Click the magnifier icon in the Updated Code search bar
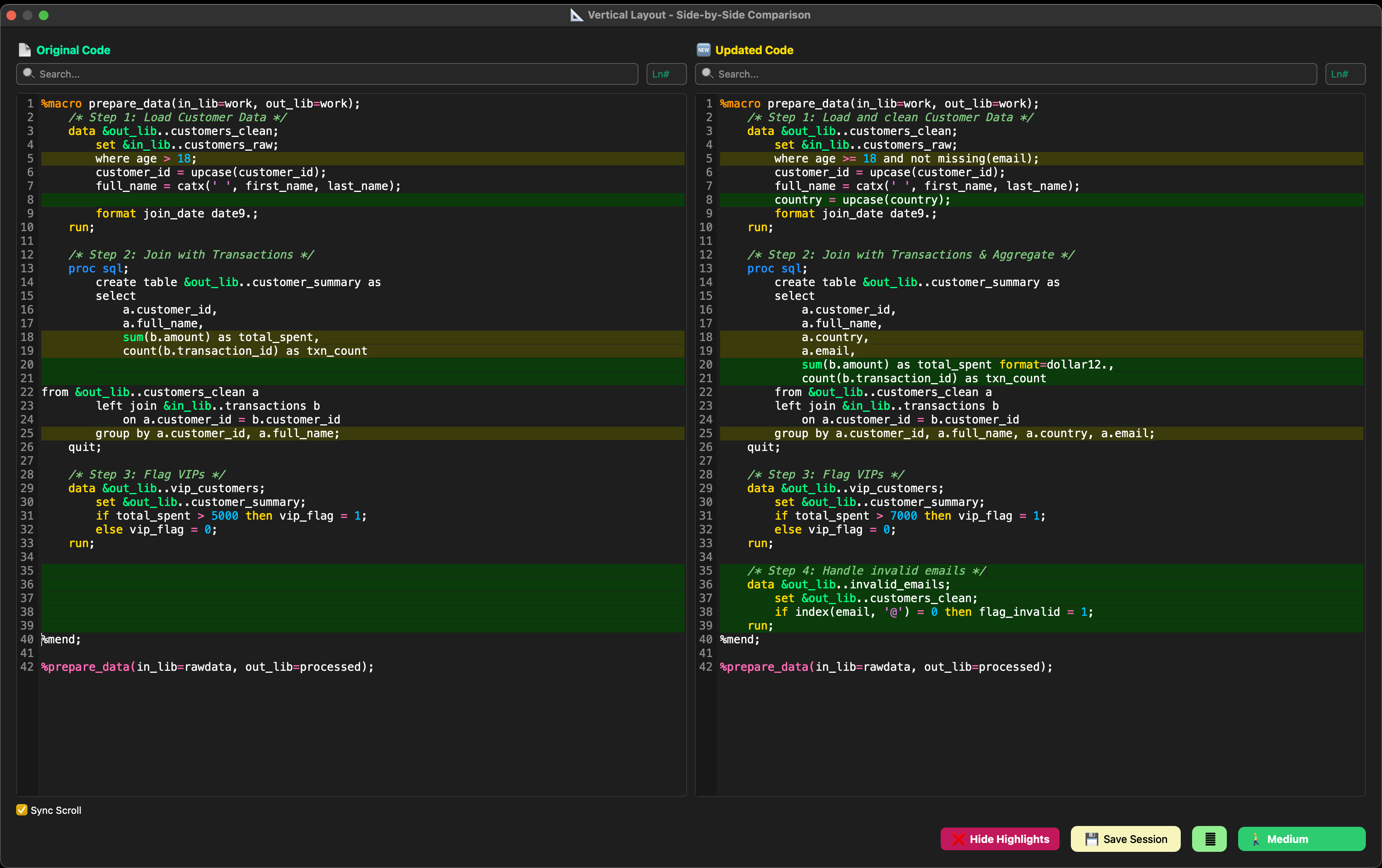The image size is (1382, 868). coord(708,74)
